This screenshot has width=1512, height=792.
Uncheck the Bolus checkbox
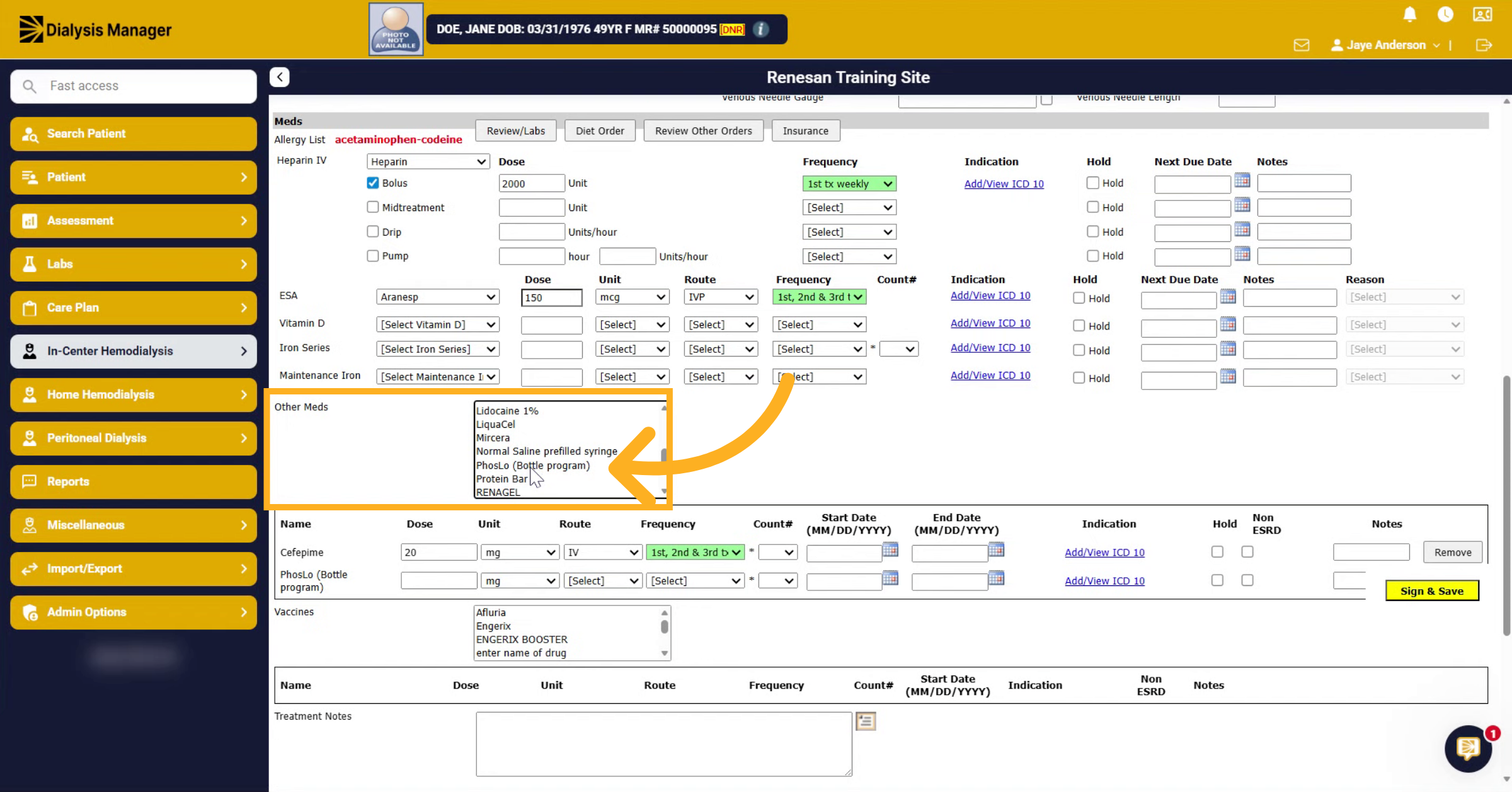[373, 183]
